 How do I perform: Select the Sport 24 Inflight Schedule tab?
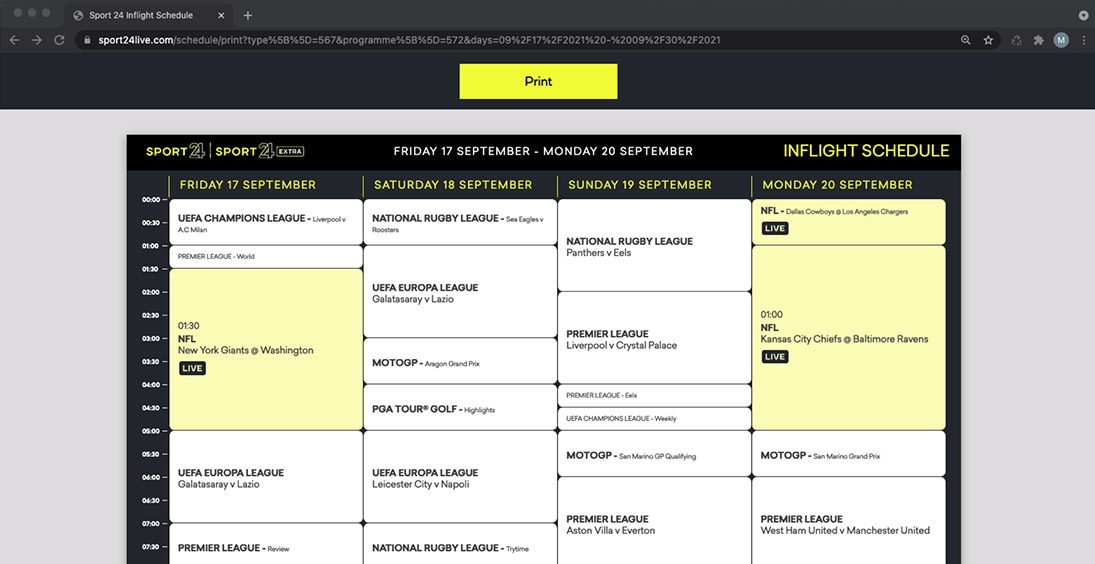tap(150, 15)
